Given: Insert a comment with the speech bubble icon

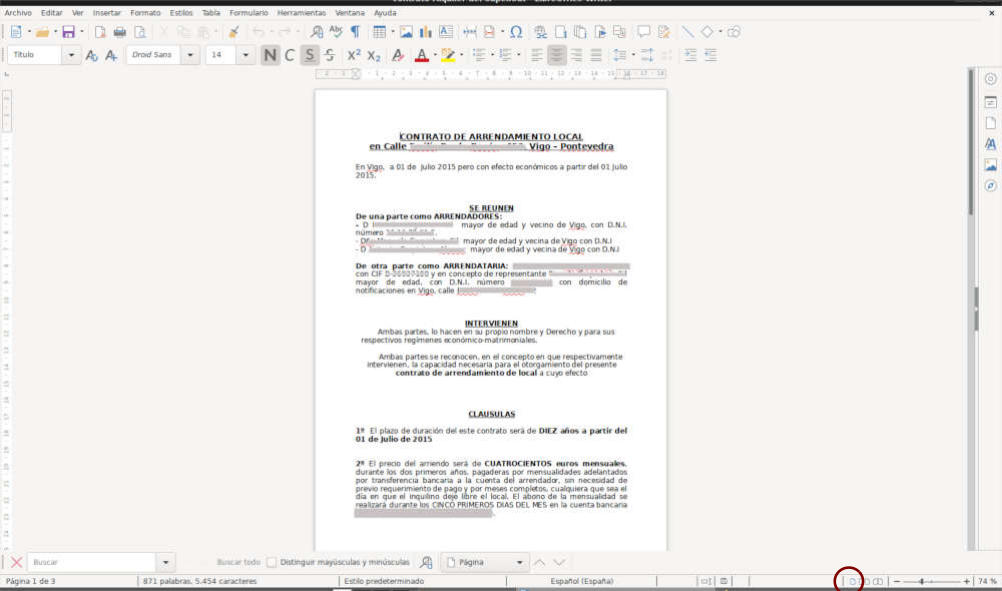Looking at the screenshot, I should 644,32.
